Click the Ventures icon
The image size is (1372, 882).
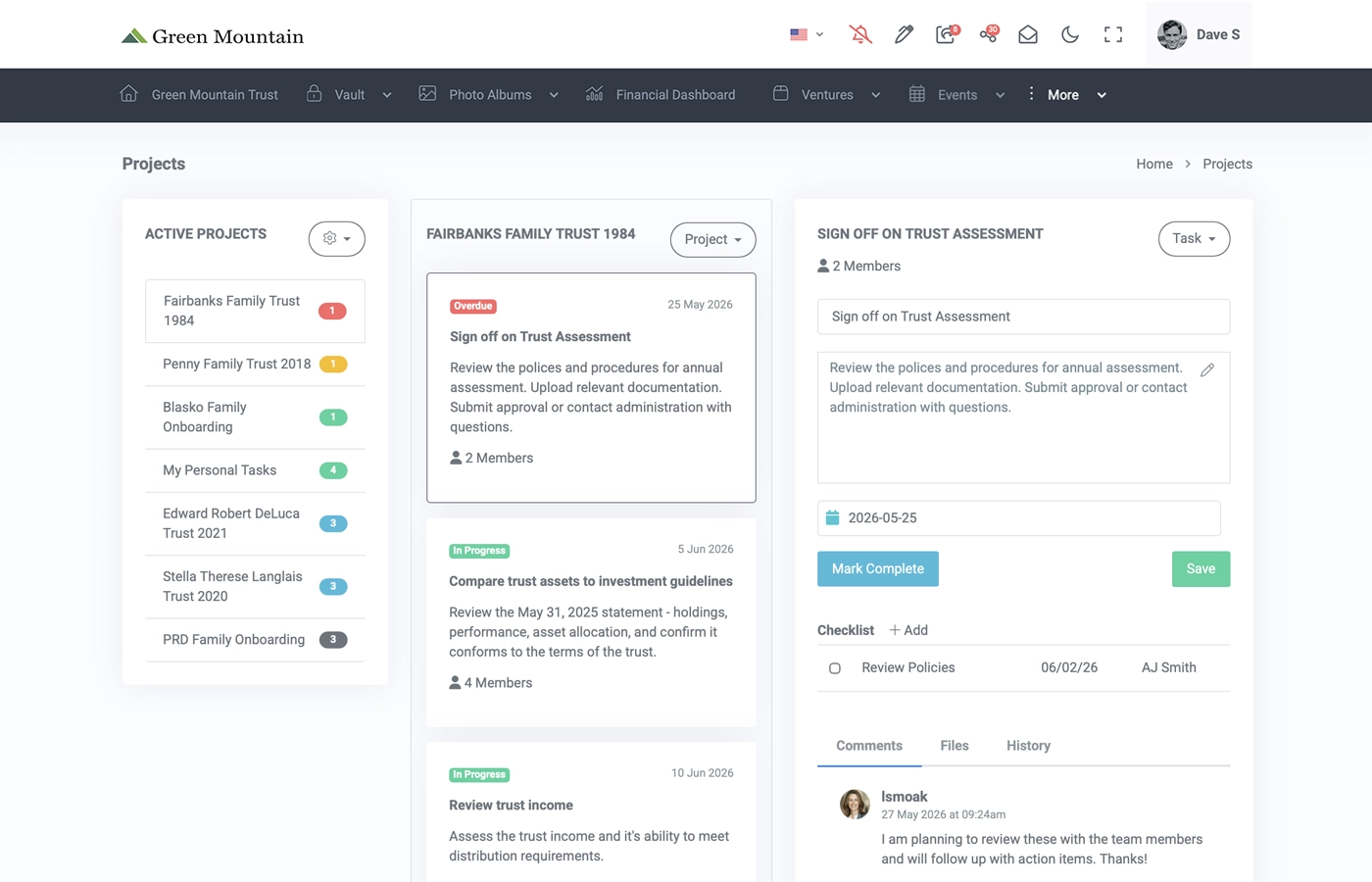coord(780,94)
